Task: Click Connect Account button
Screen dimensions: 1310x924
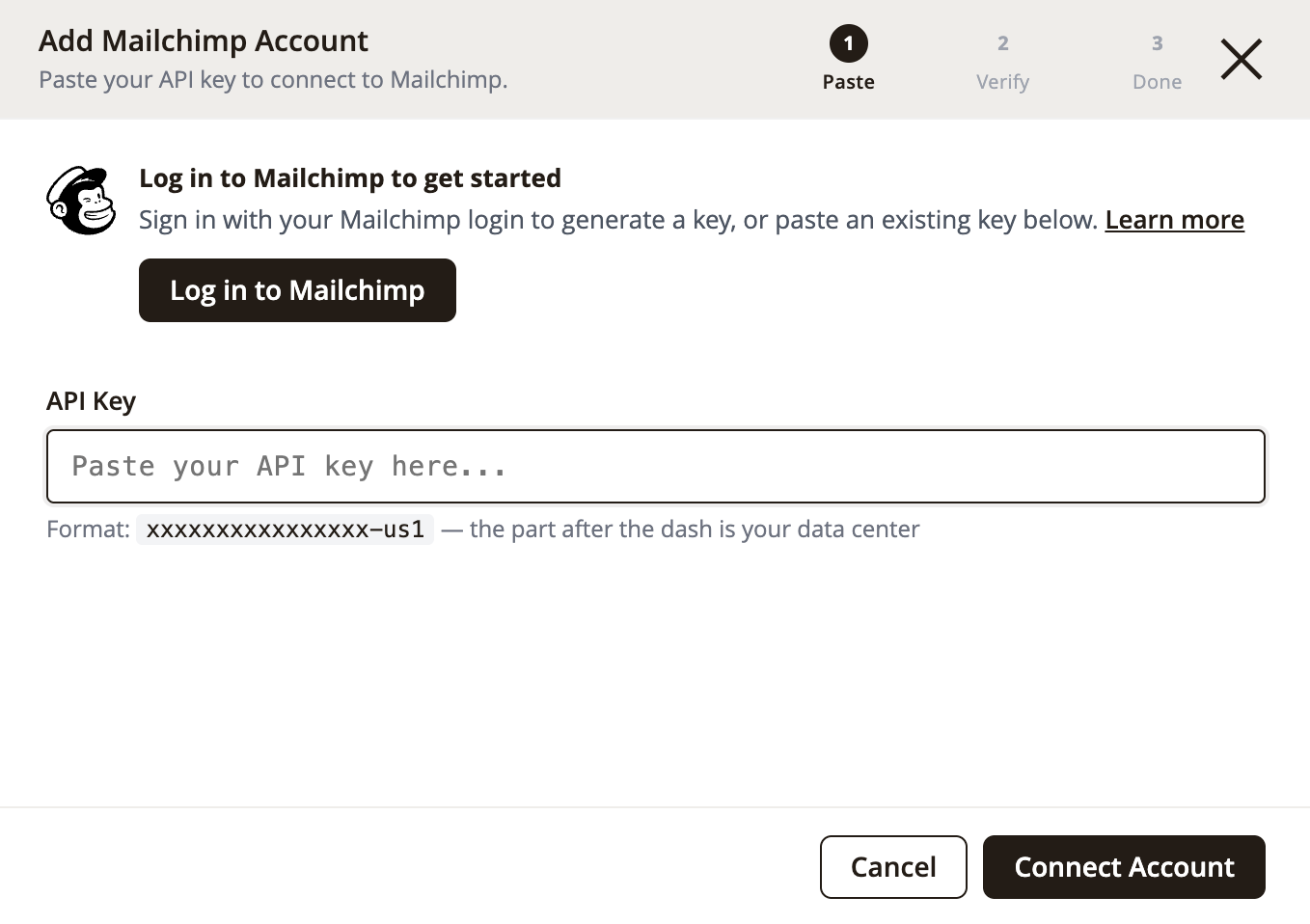Action: pyautogui.click(x=1124, y=867)
